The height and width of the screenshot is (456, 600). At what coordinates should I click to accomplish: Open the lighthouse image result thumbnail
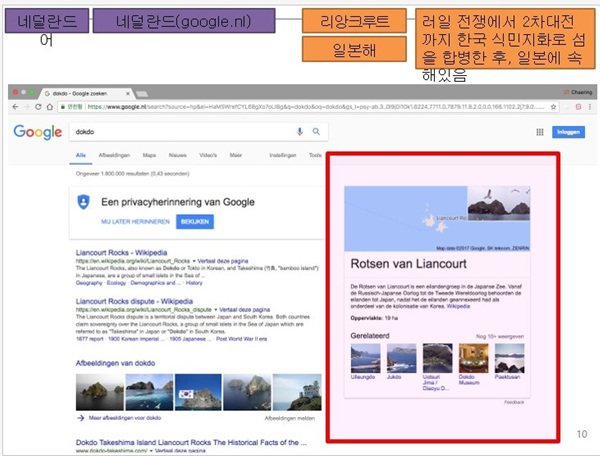297,392
